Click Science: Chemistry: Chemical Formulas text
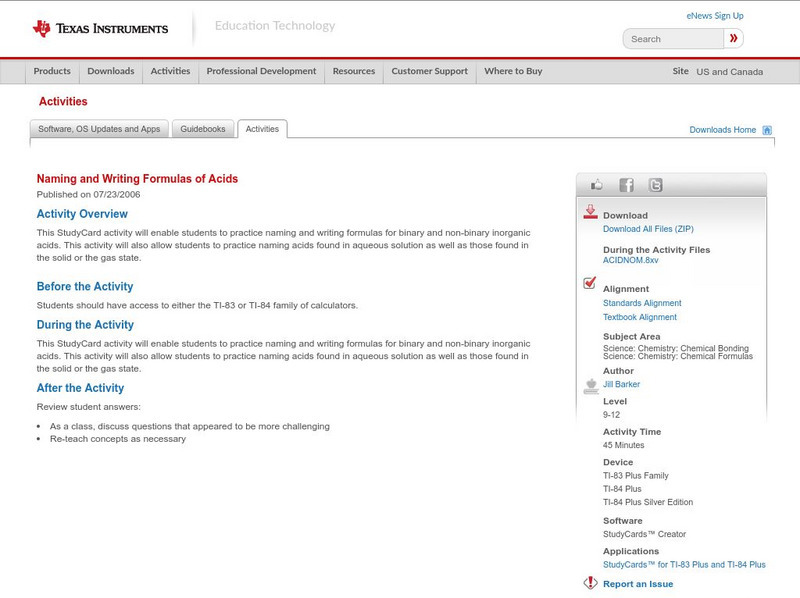The width and height of the screenshot is (800, 598). [x=678, y=356]
